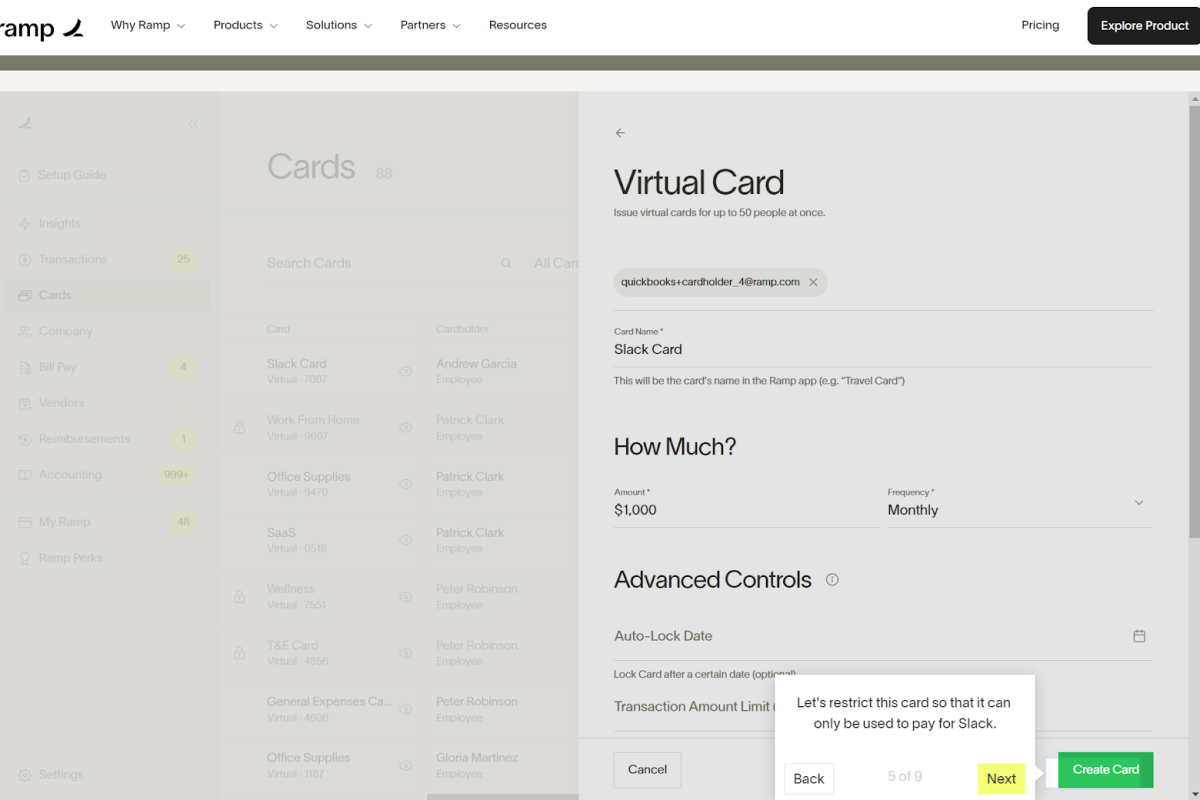The image size is (1200, 800).
Task: Click the Ramp Perks lightbulb icon
Action: click(25, 558)
